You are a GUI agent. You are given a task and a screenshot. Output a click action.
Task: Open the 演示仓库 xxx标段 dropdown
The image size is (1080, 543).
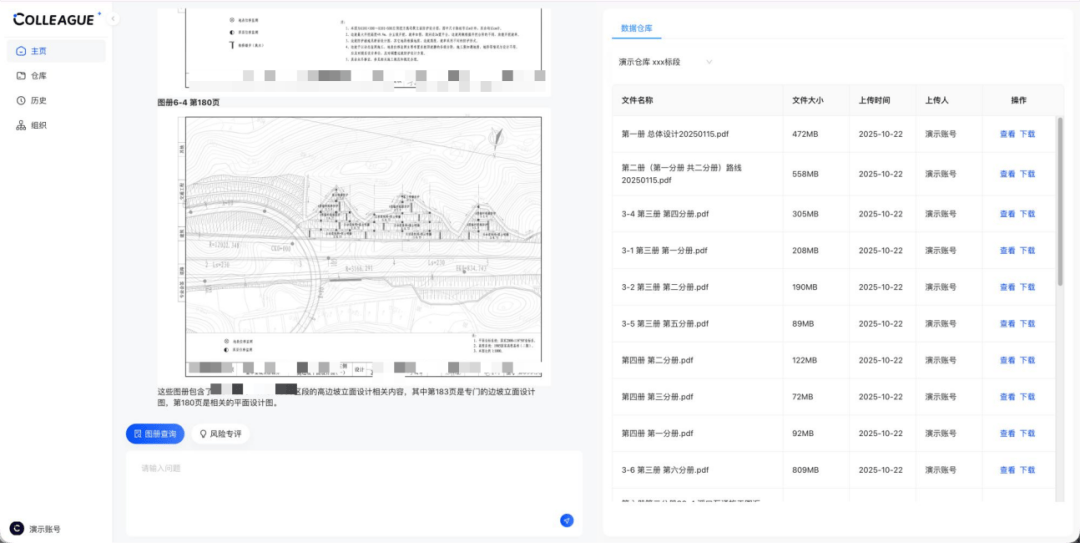(665, 62)
